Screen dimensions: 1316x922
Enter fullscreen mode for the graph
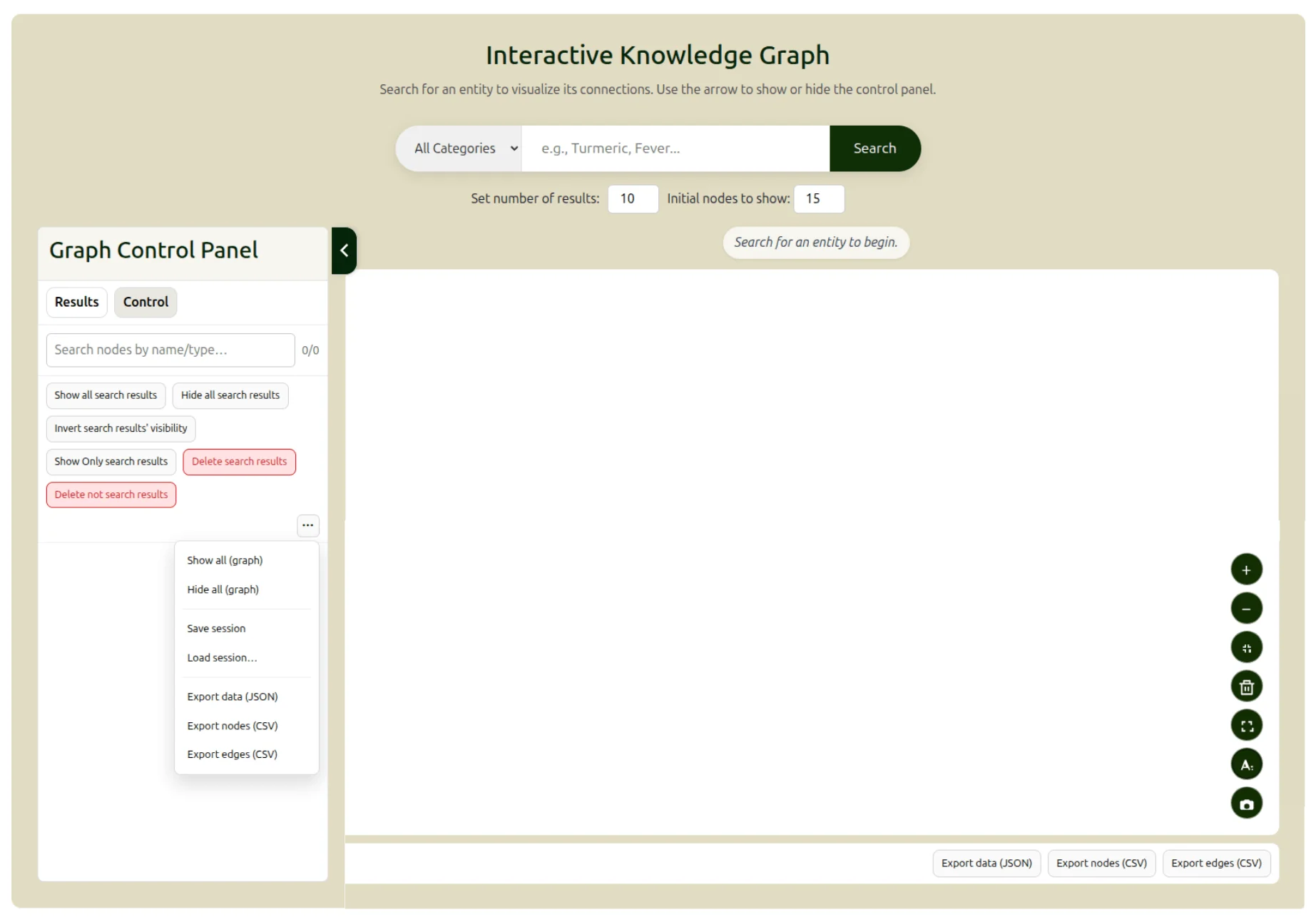click(1246, 726)
